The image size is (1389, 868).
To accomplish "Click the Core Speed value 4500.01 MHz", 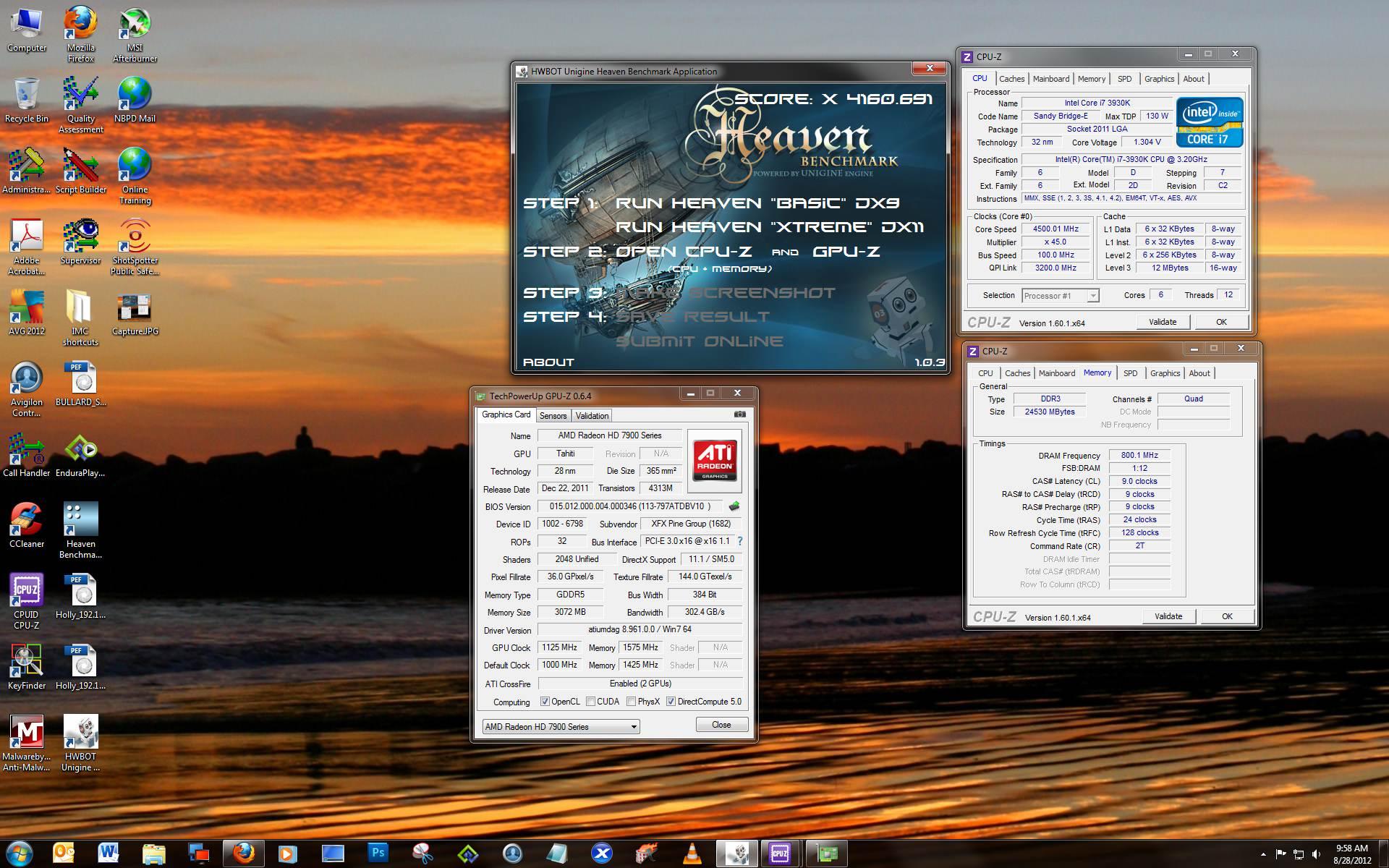I will (x=1056, y=229).
